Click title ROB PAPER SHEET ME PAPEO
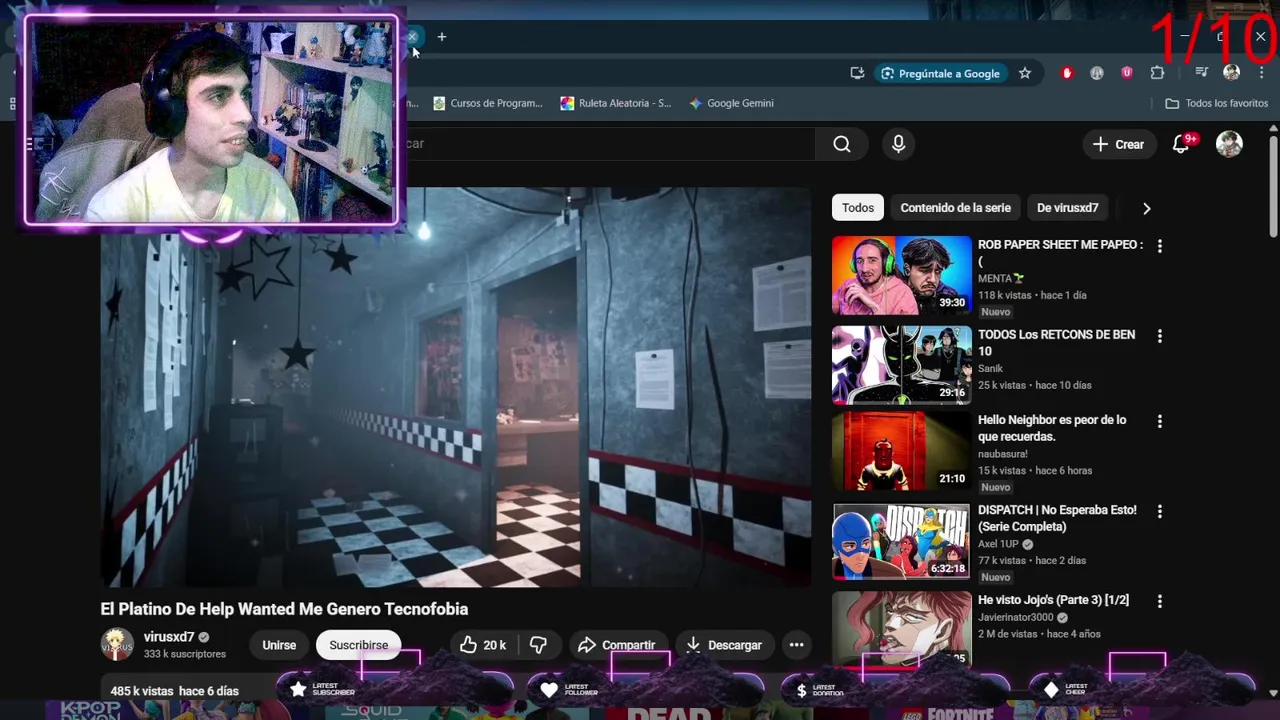Image resolution: width=1280 pixels, height=720 pixels. (x=1060, y=252)
